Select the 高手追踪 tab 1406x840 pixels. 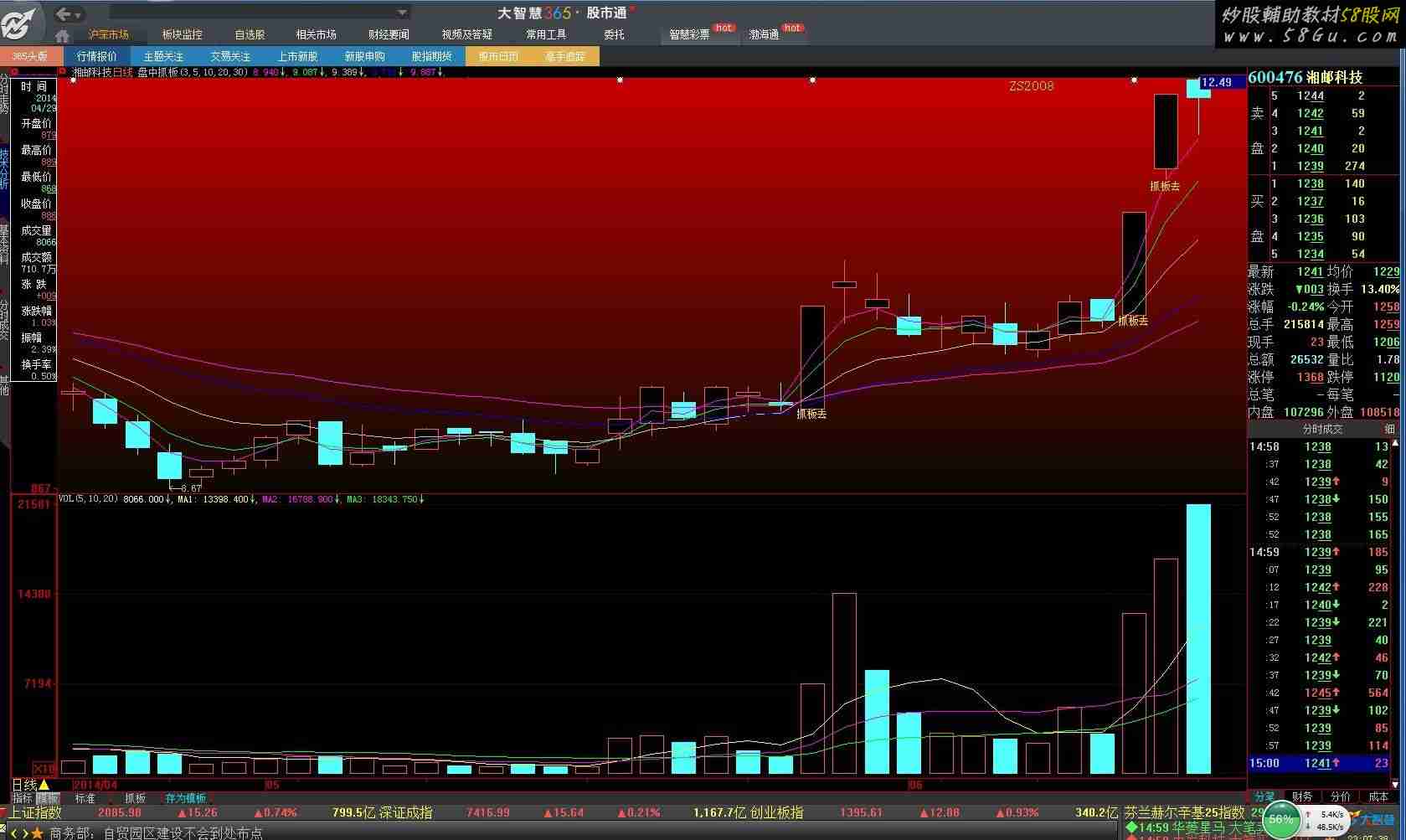pyautogui.click(x=565, y=56)
